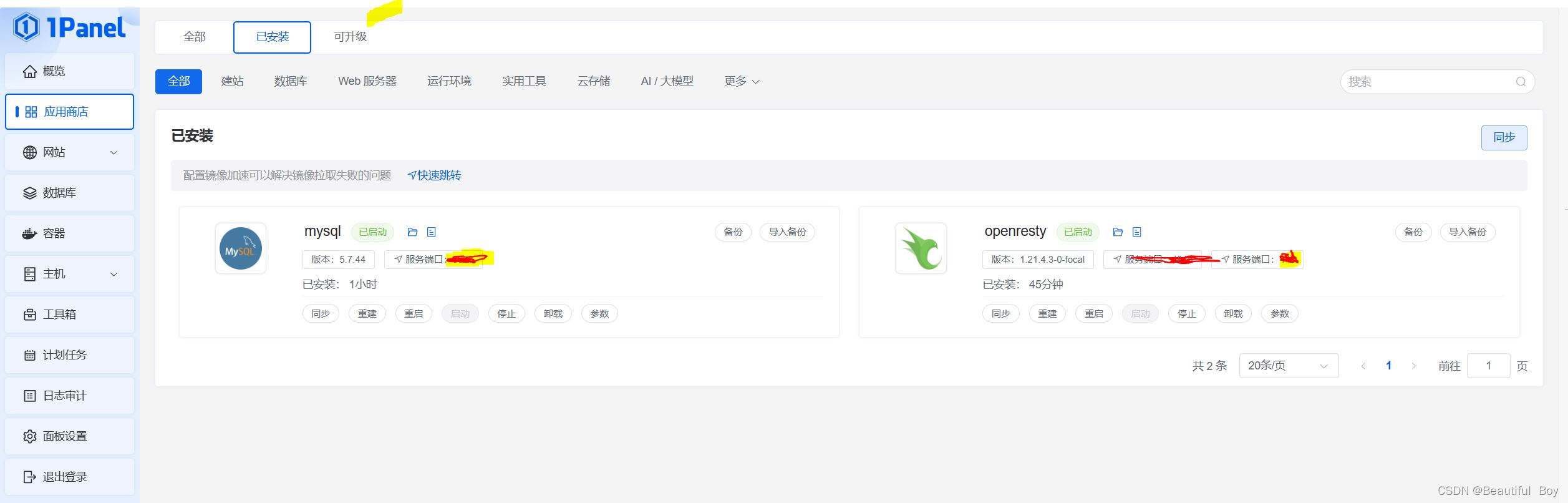This screenshot has height=503, width=1568.
Task: Open the 20条/页 page size dropdown
Action: coord(1289,366)
